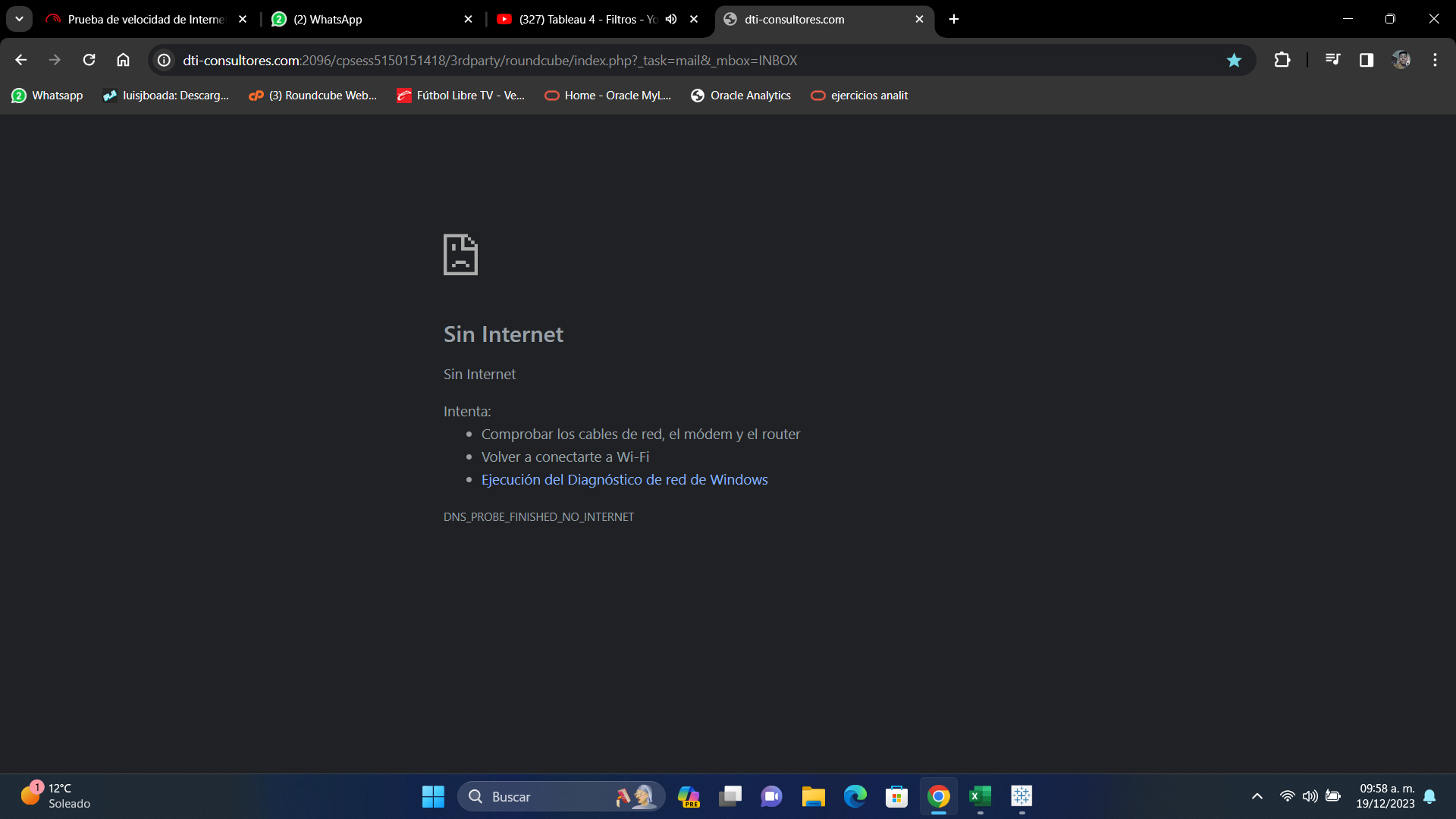1456x819 pixels.
Task: Click the Home icon in the toolbar
Action: [123, 60]
